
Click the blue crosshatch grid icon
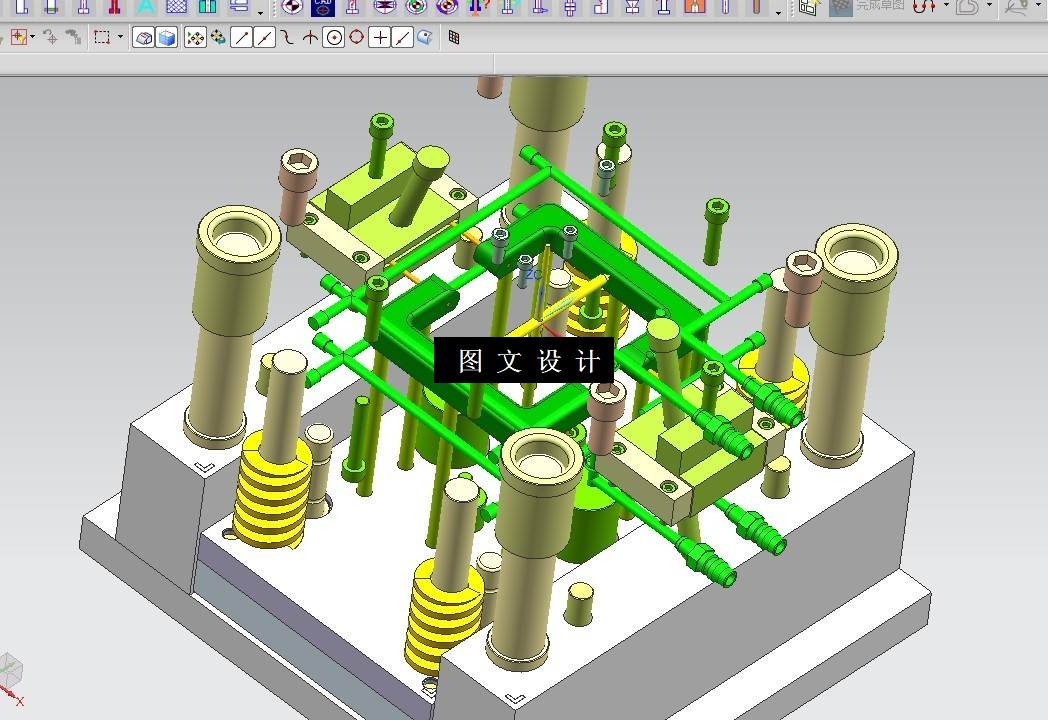176,7
